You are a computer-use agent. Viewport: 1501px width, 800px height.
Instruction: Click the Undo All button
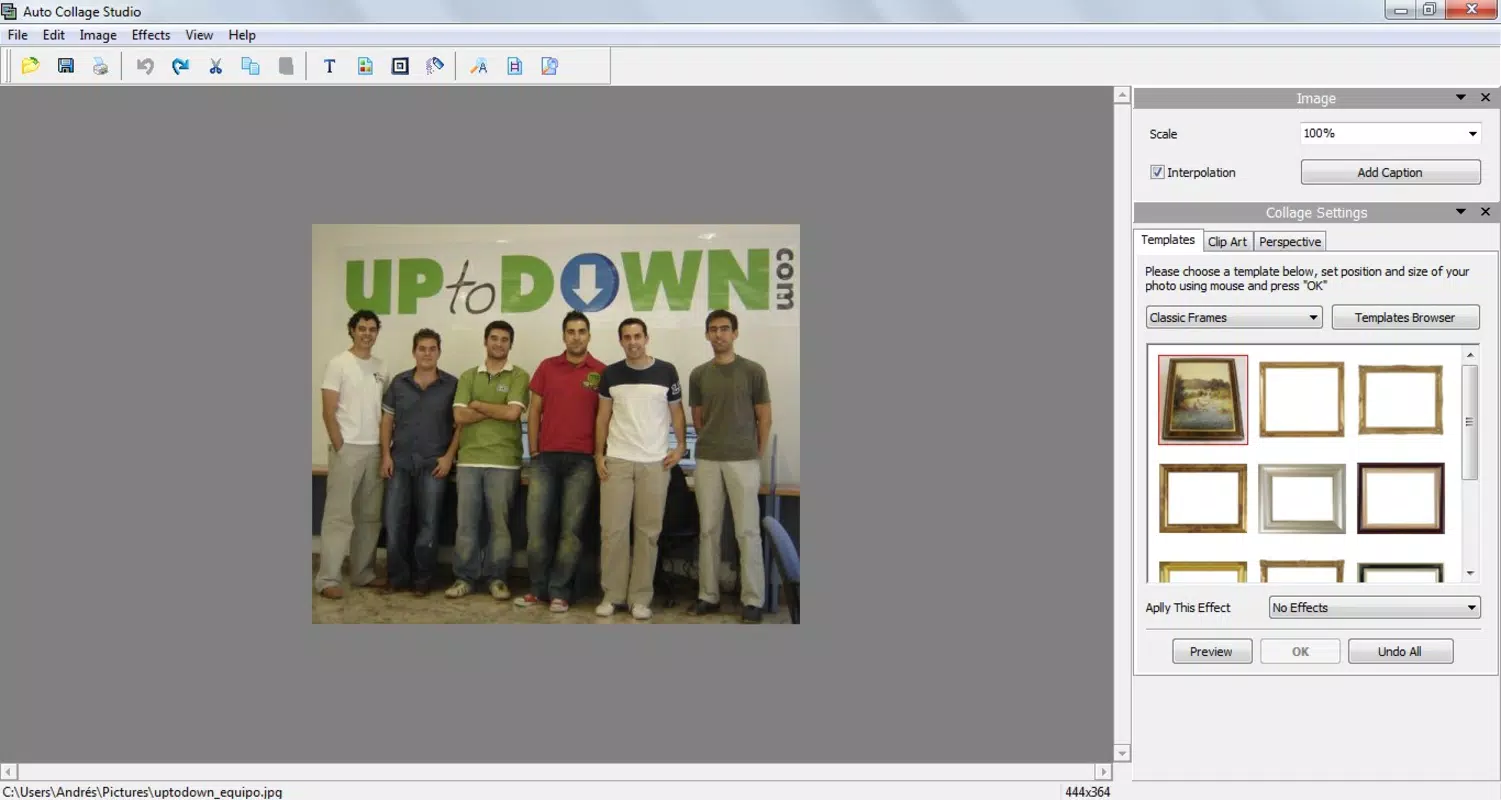pyautogui.click(x=1400, y=651)
